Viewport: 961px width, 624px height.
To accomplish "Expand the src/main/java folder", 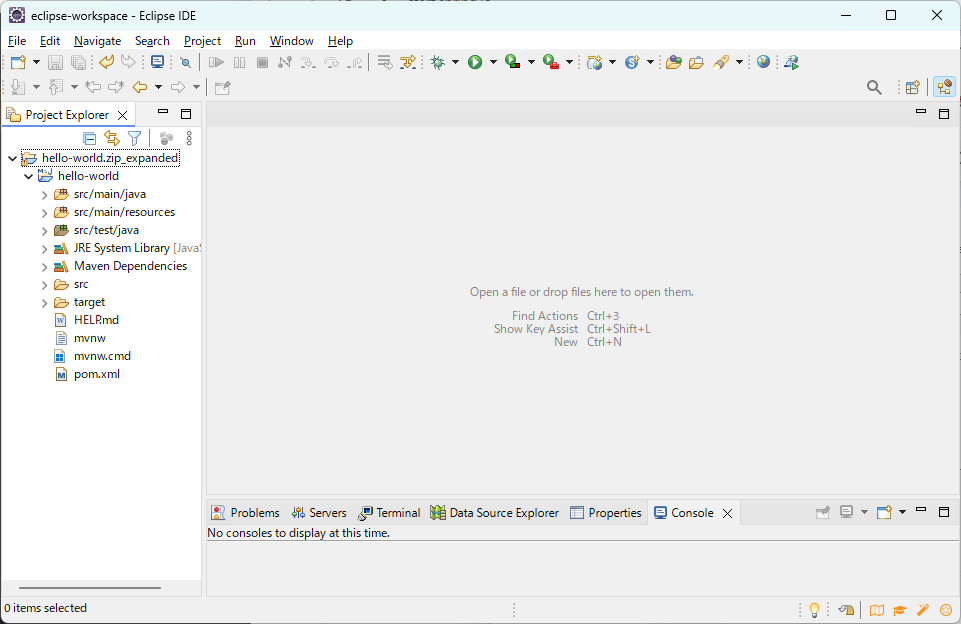I will tap(44, 195).
